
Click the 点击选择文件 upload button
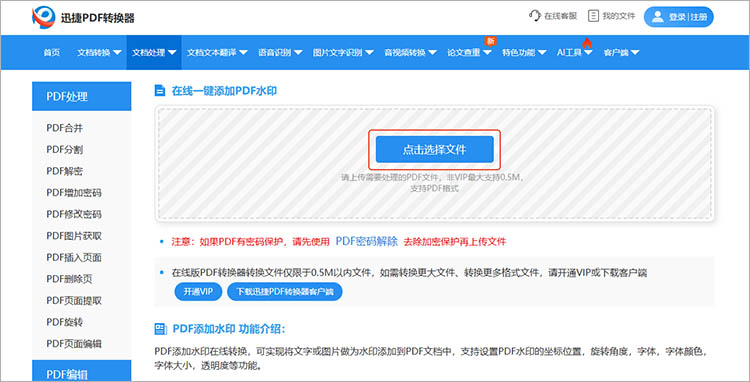[x=434, y=150]
